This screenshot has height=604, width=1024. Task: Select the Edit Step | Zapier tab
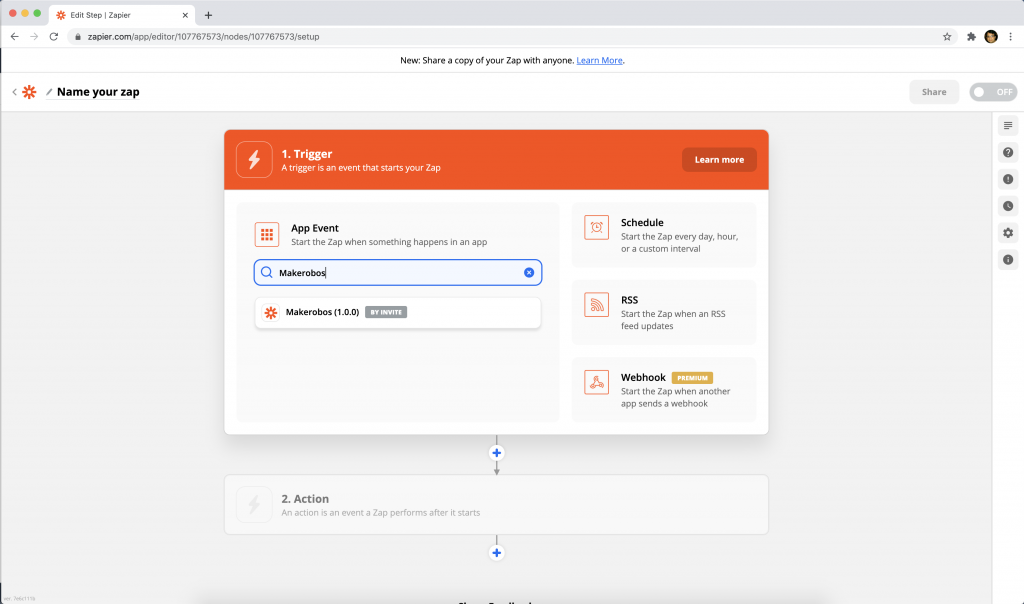pos(121,14)
